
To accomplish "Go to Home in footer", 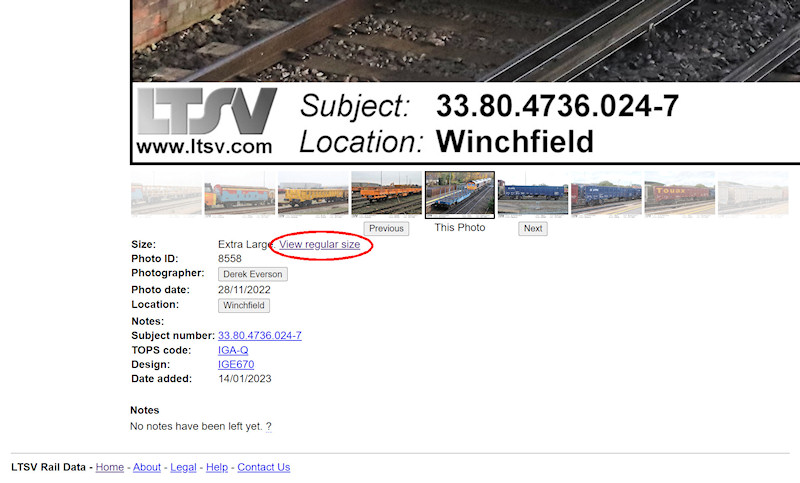I will coord(110,467).
